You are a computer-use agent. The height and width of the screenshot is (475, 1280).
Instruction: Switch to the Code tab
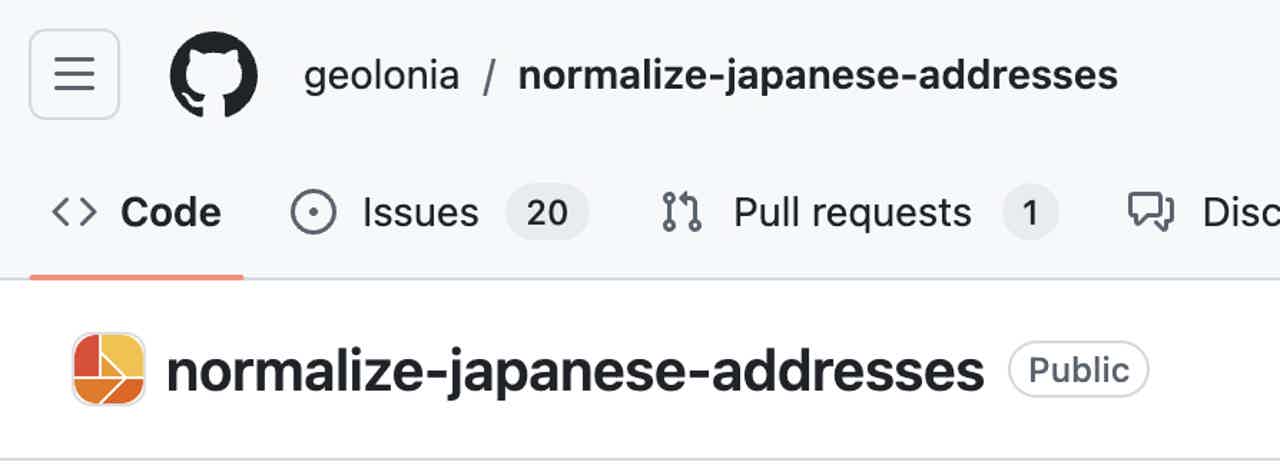point(170,212)
